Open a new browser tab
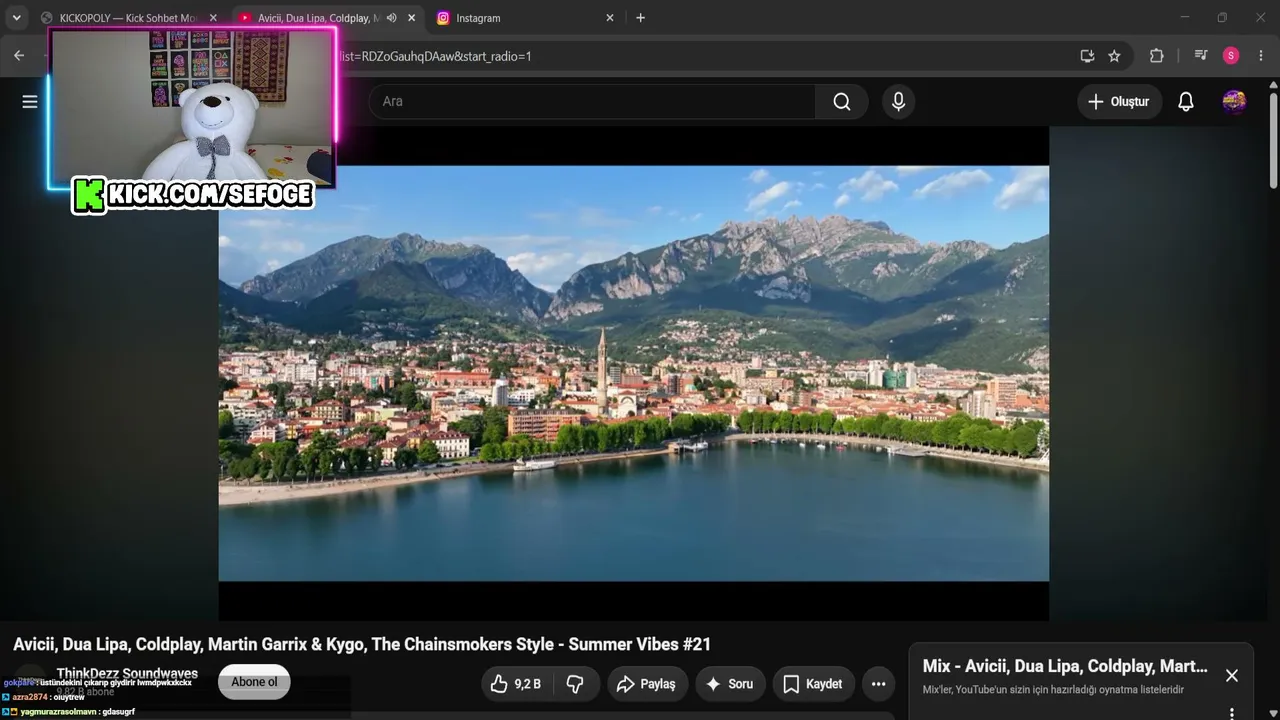Screen dimensions: 1280x720 (640, 18)
